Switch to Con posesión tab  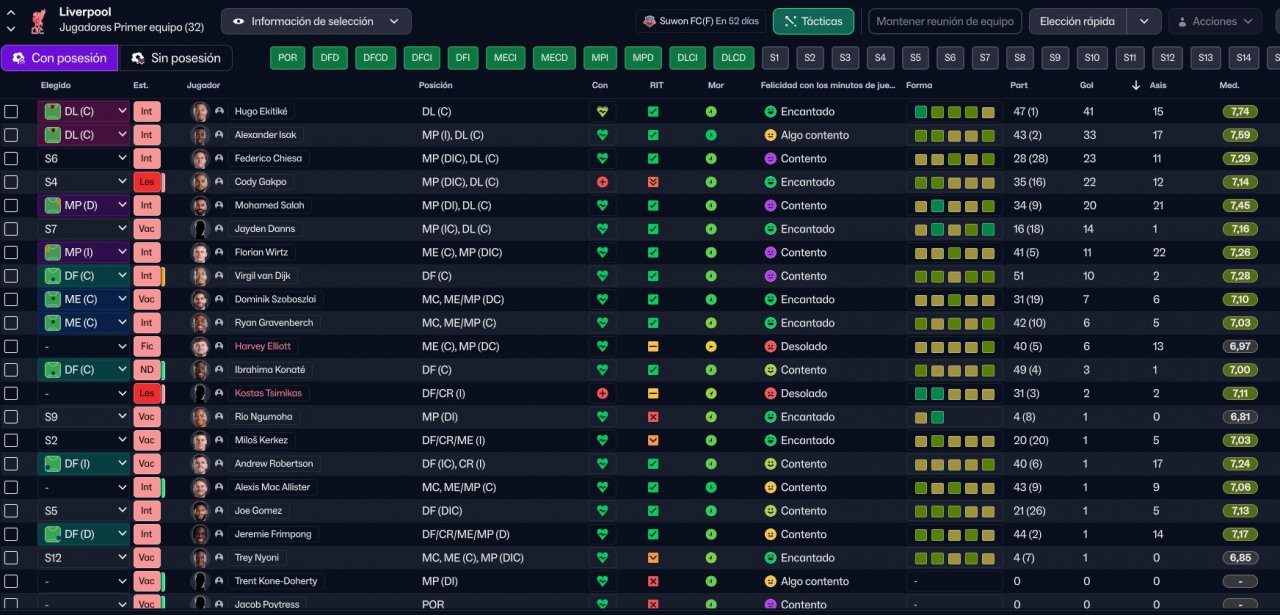(59, 58)
